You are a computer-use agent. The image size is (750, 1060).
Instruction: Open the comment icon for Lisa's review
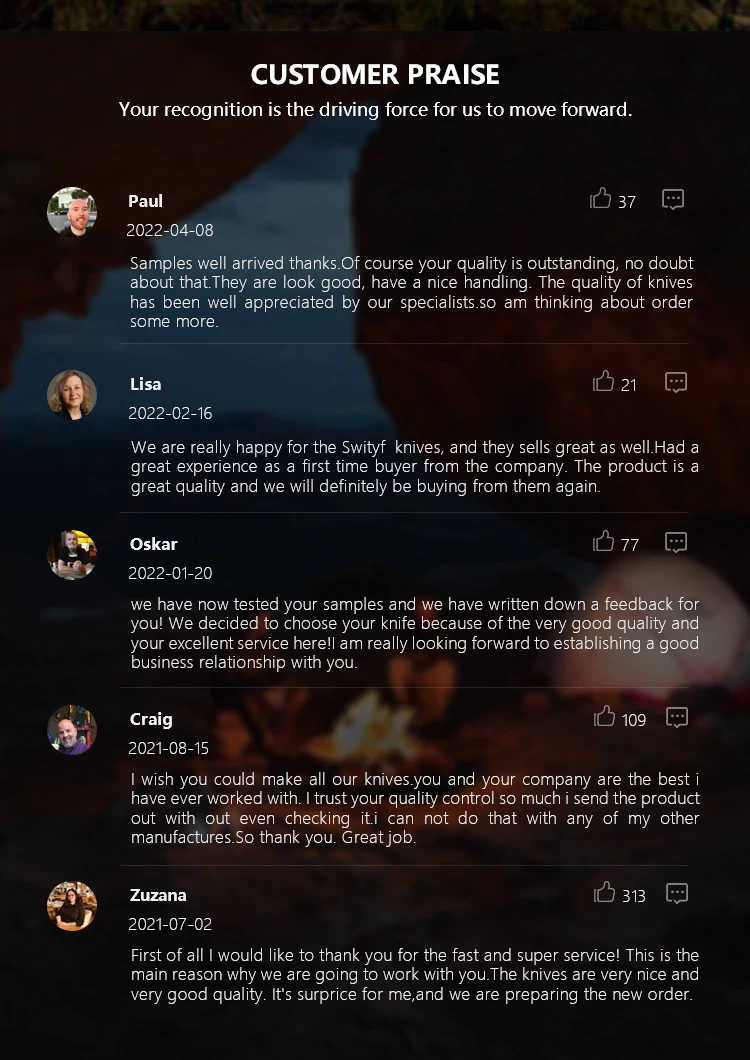(x=676, y=382)
